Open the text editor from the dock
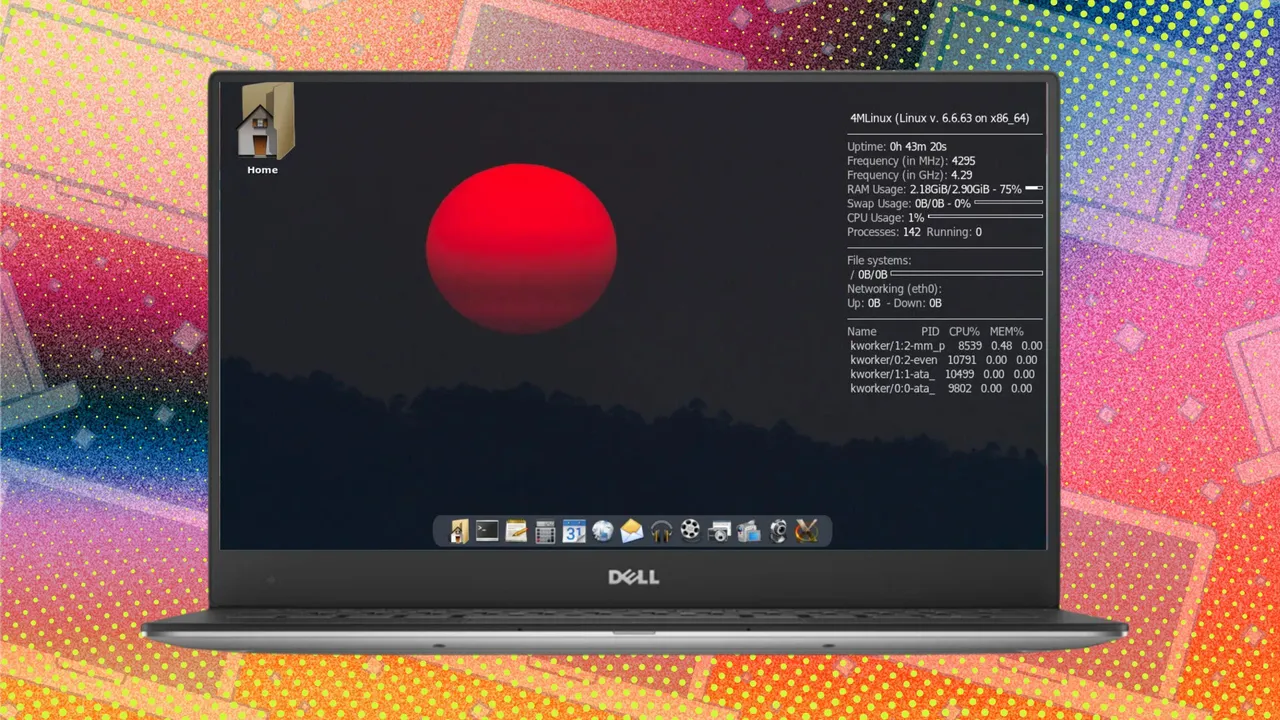The width and height of the screenshot is (1280, 720). click(516, 531)
